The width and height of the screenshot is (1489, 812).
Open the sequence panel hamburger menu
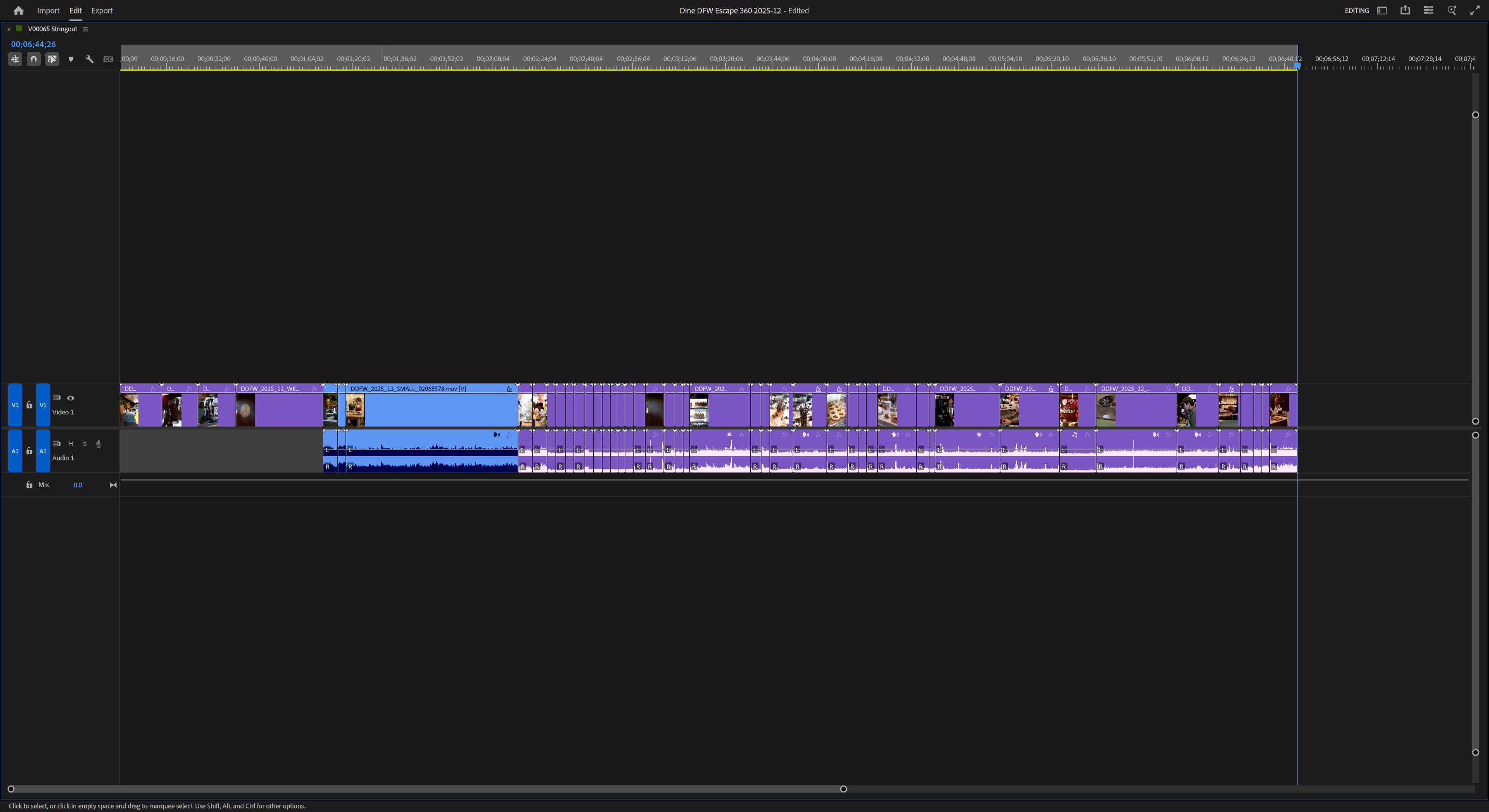pos(86,28)
